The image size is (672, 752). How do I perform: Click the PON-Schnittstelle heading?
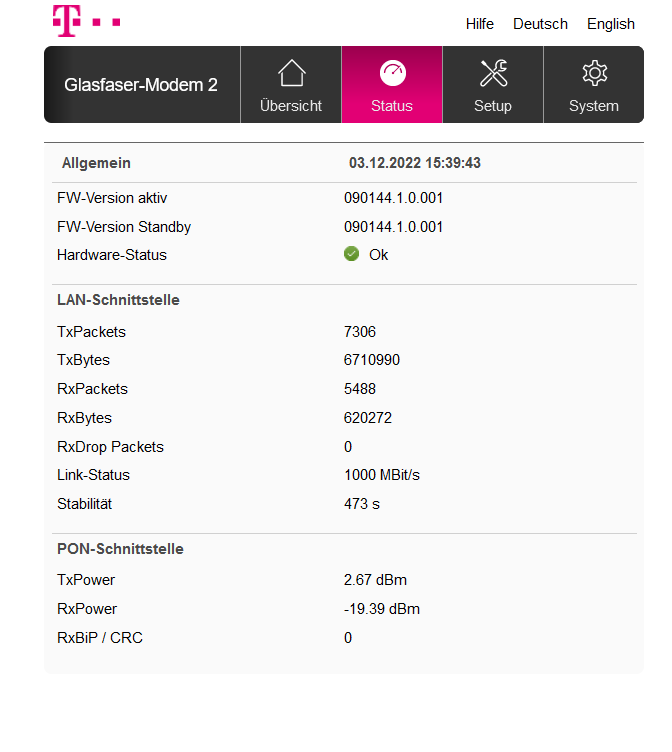(120, 549)
